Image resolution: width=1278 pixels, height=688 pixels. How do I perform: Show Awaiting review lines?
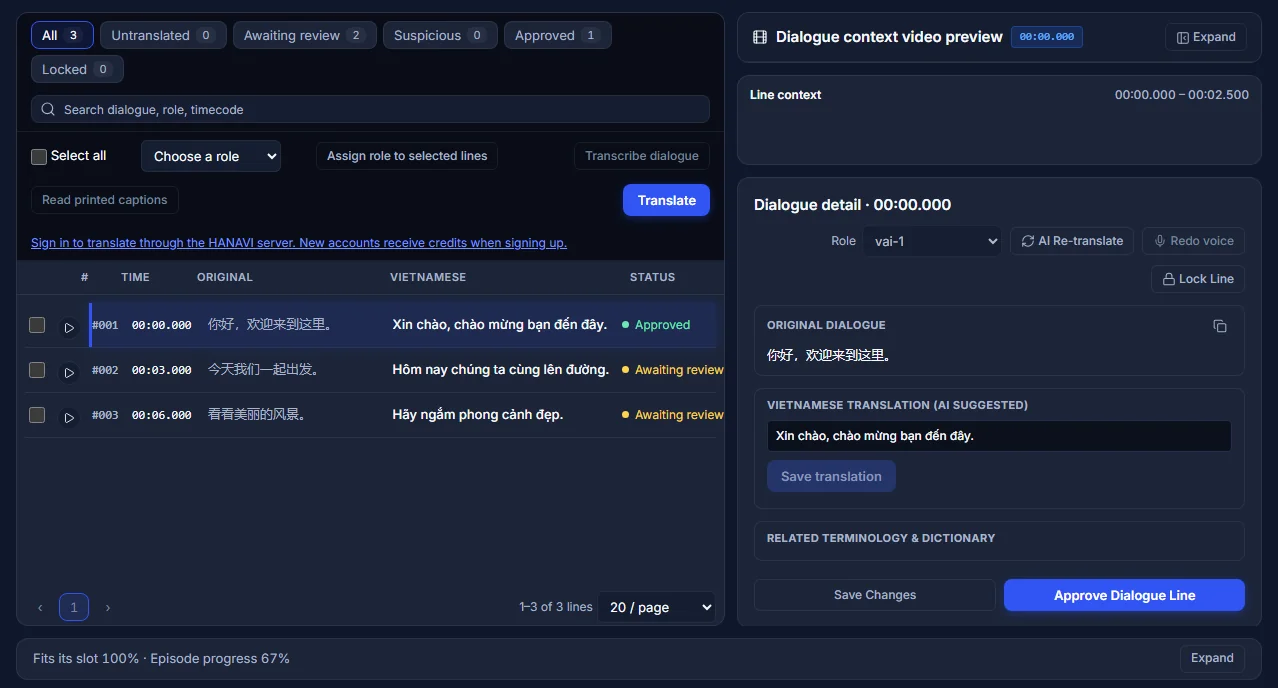click(x=305, y=35)
